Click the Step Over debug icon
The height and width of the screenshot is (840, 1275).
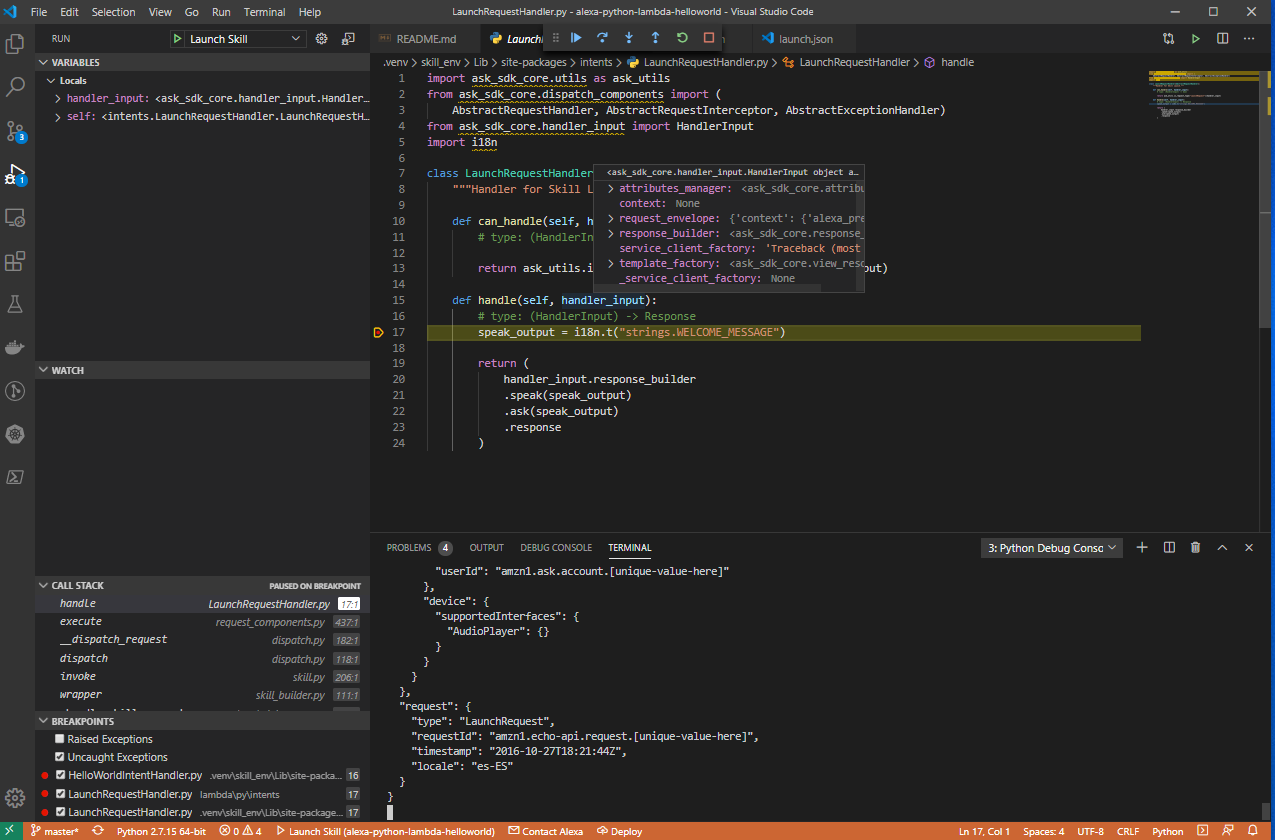coord(602,38)
